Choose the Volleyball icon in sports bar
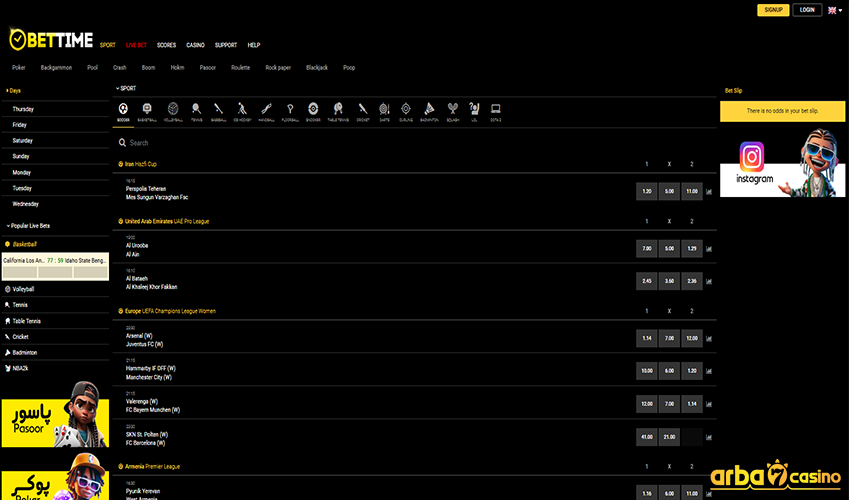 click(x=173, y=110)
